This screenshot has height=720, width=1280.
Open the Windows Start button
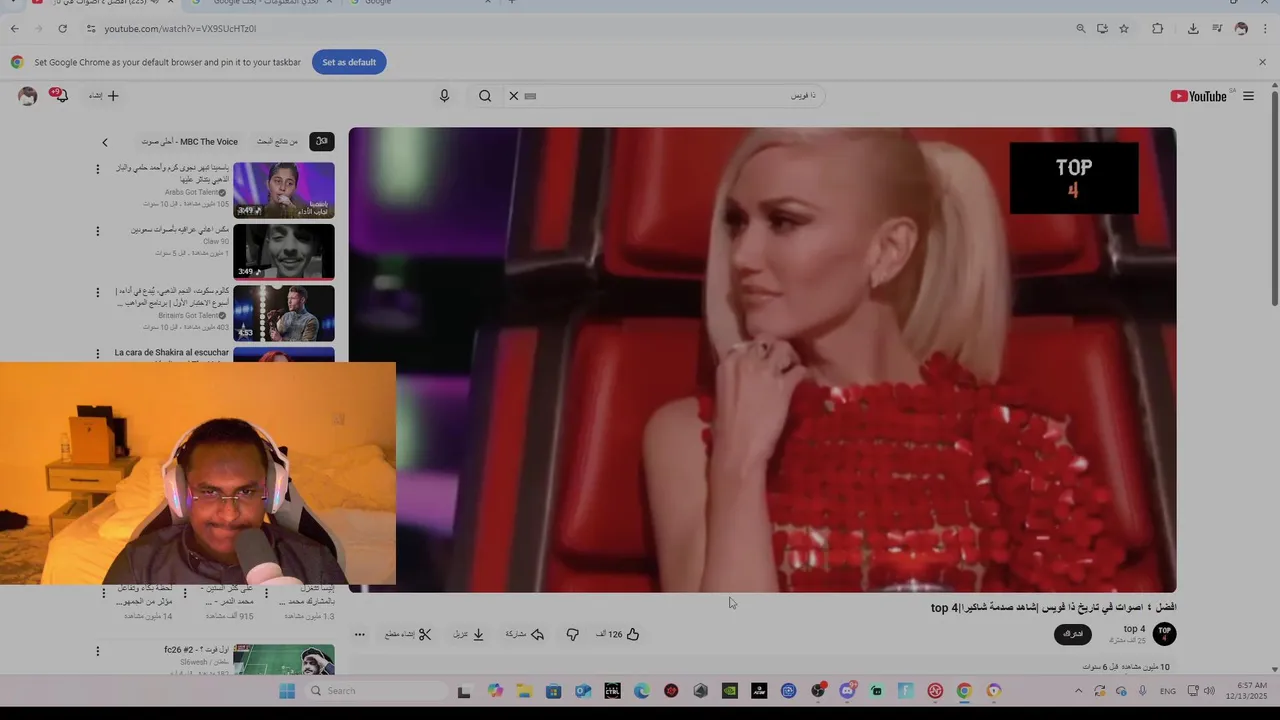(287, 691)
